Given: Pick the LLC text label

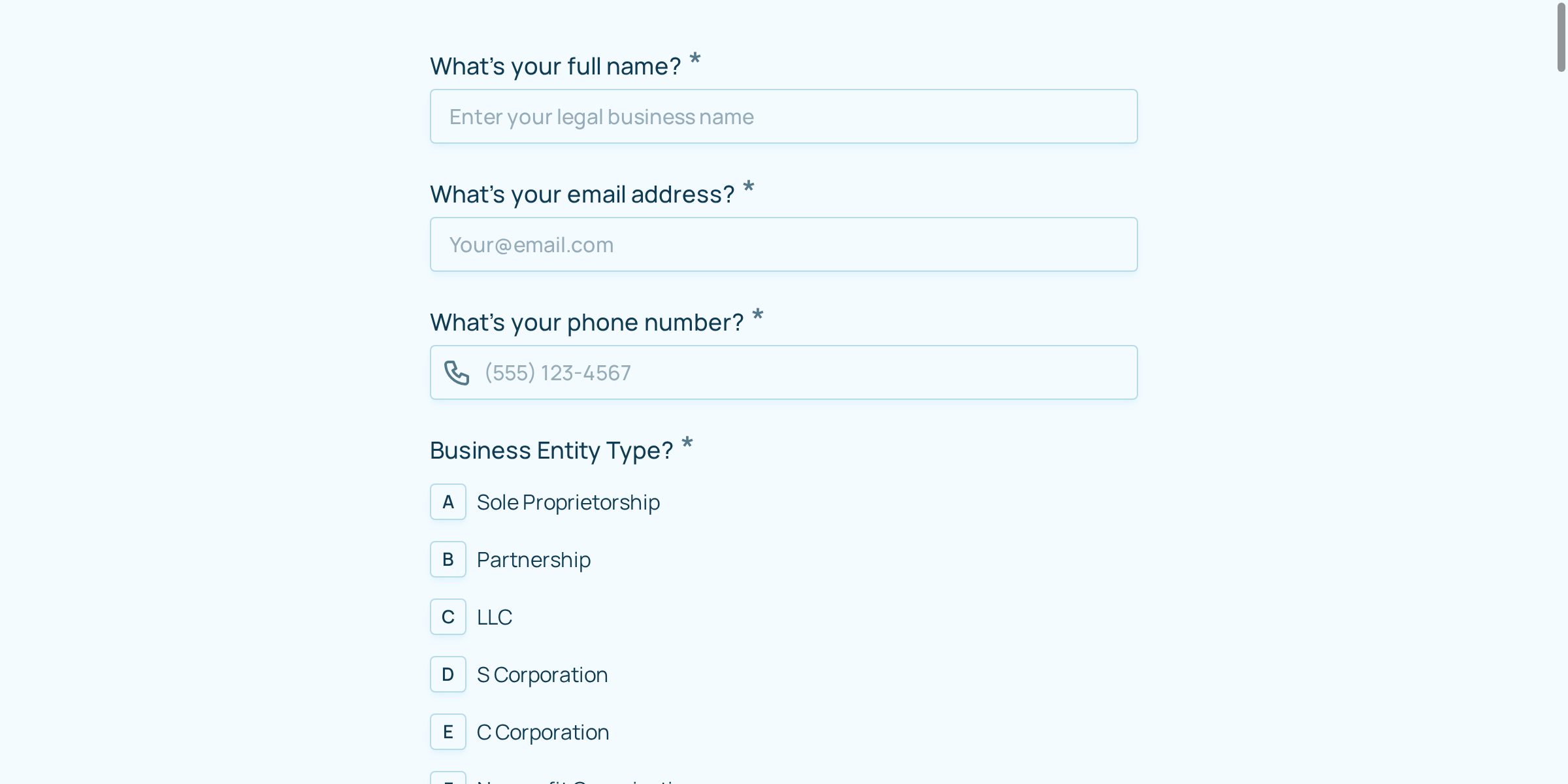Looking at the screenshot, I should [x=494, y=617].
